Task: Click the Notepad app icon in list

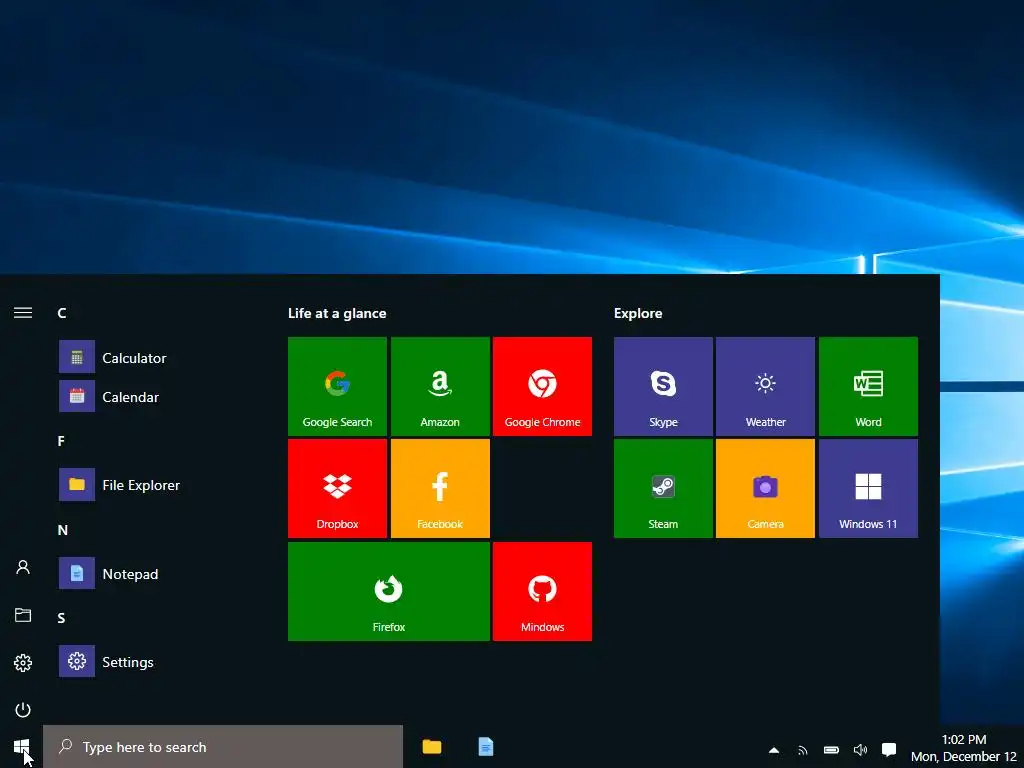Action: [x=77, y=573]
